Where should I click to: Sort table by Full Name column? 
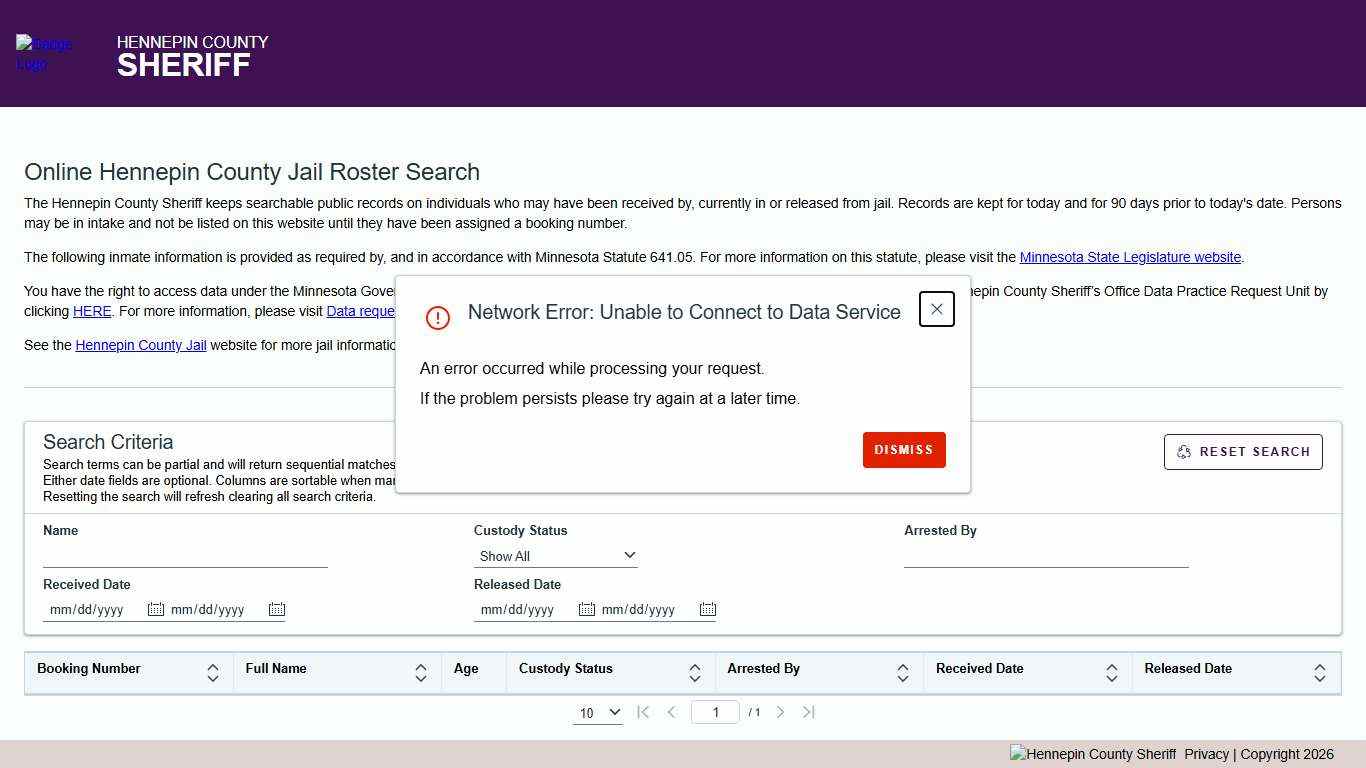[421, 673]
